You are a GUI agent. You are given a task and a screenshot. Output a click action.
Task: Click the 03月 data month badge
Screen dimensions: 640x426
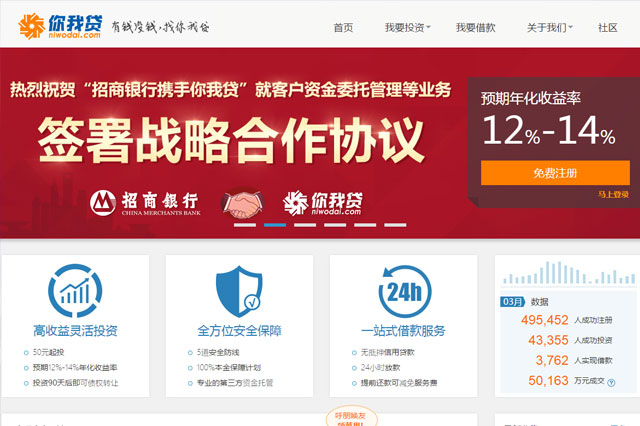(512, 302)
